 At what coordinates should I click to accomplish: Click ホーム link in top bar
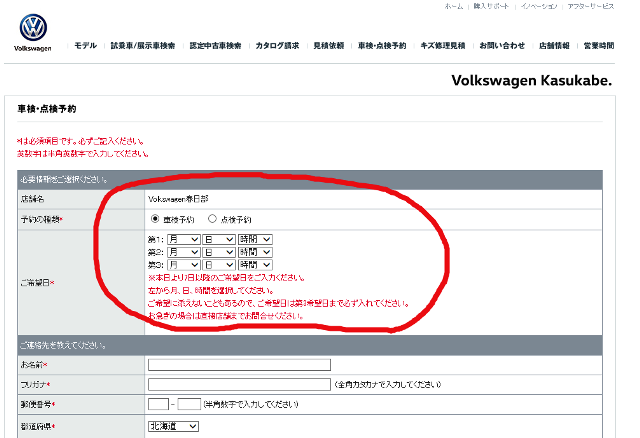(x=454, y=6)
